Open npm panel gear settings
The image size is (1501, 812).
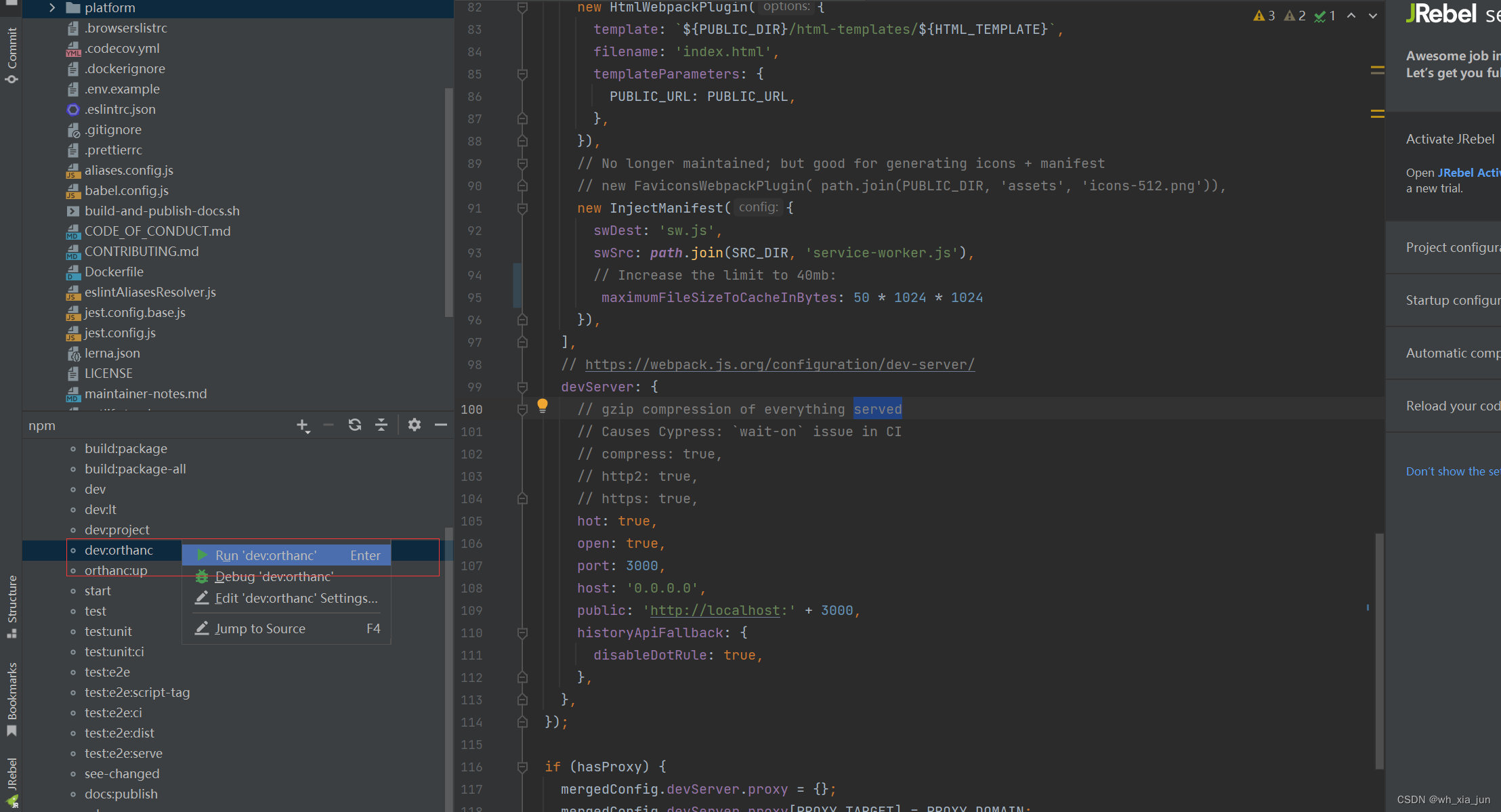(415, 425)
